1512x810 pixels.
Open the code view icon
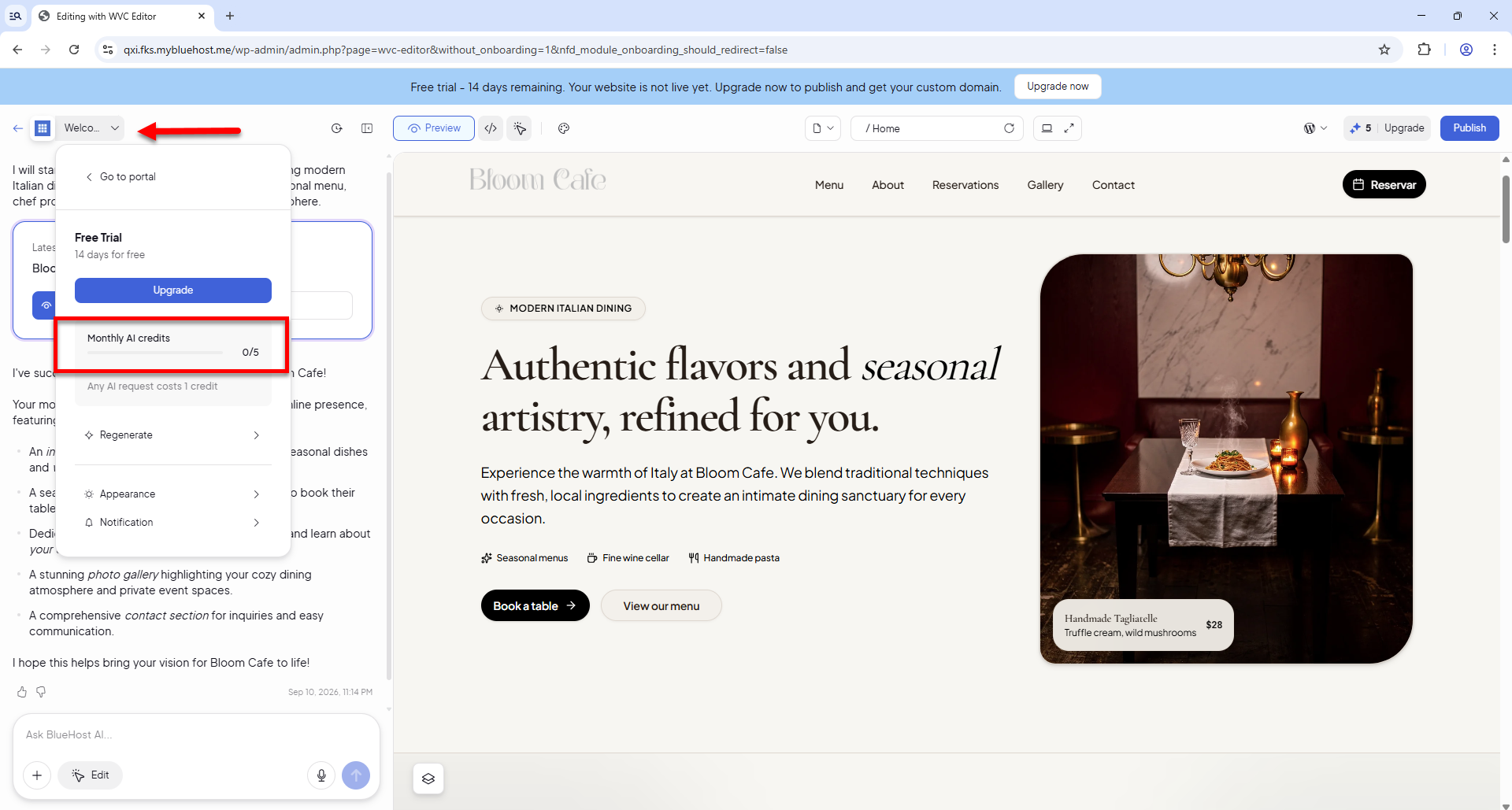pyautogui.click(x=491, y=128)
